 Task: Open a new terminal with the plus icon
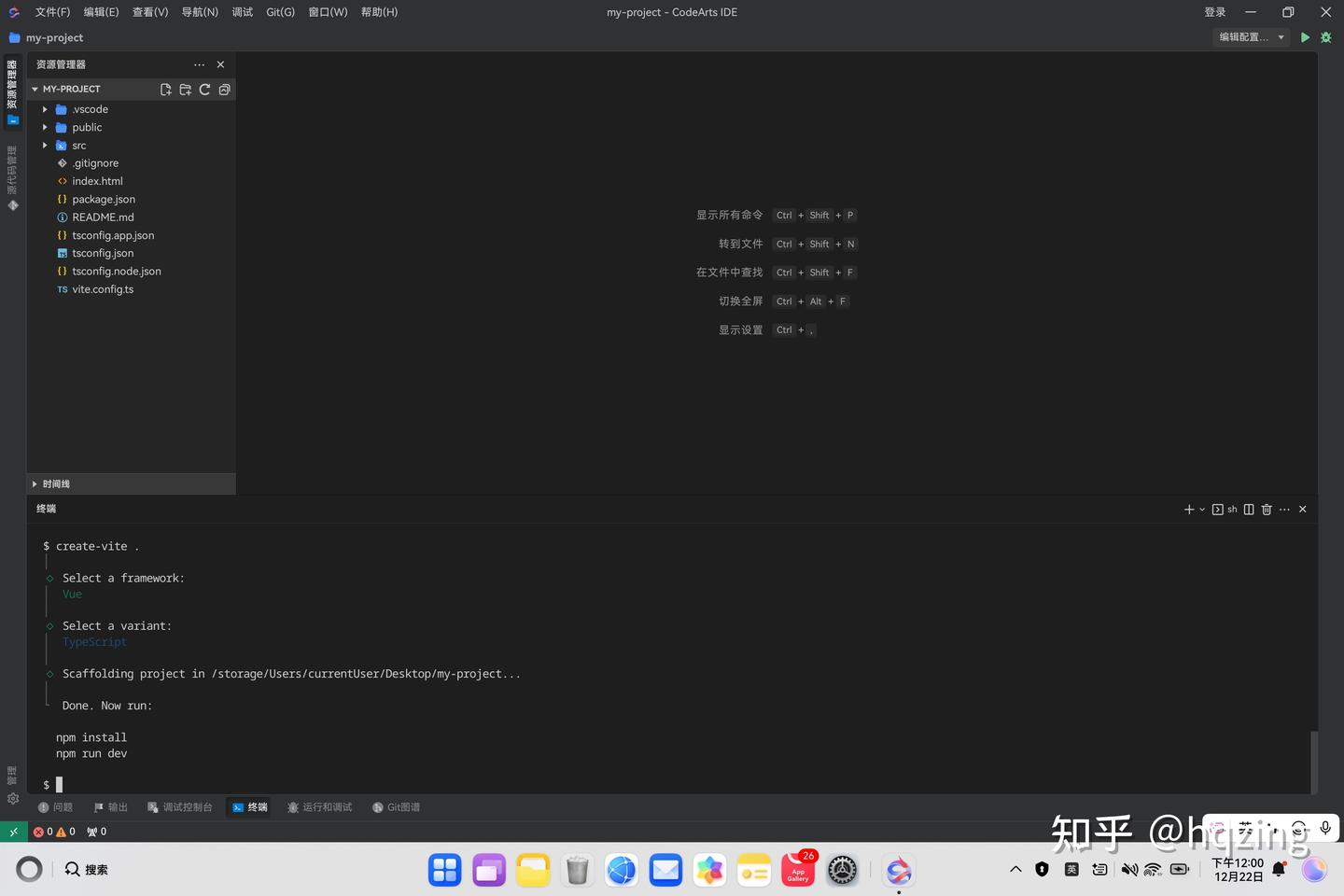[x=1187, y=510]
